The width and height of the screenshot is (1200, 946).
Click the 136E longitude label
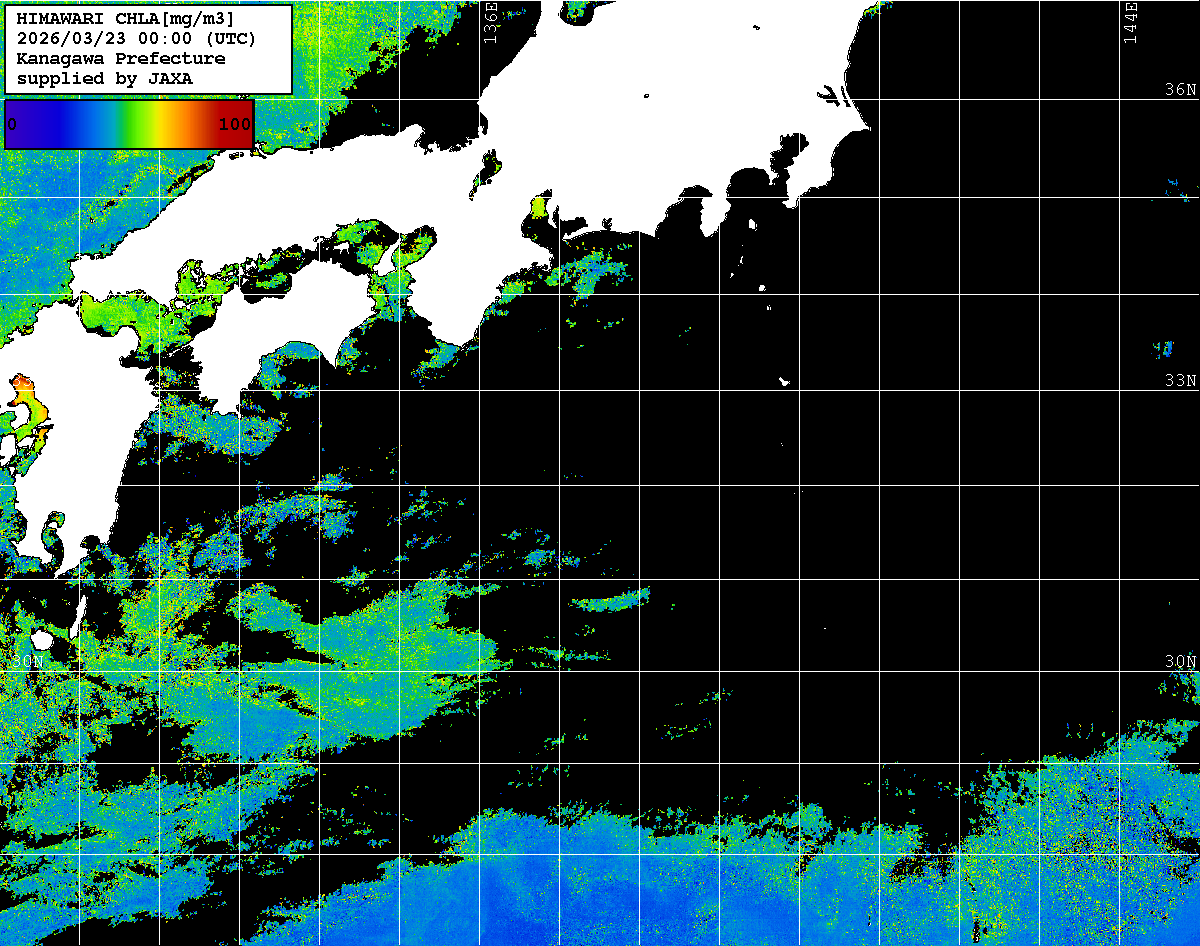tap(490, 20)
